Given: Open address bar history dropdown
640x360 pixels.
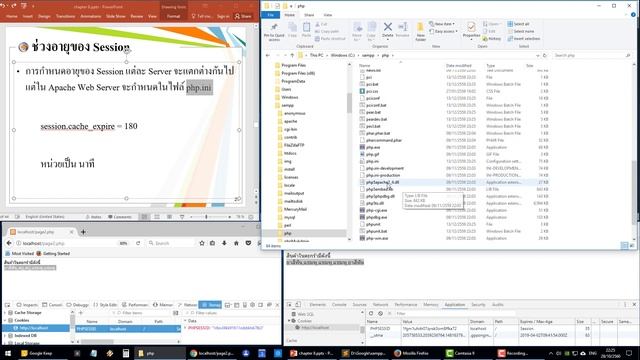Looking at the screenshot, I should point(538,55).
